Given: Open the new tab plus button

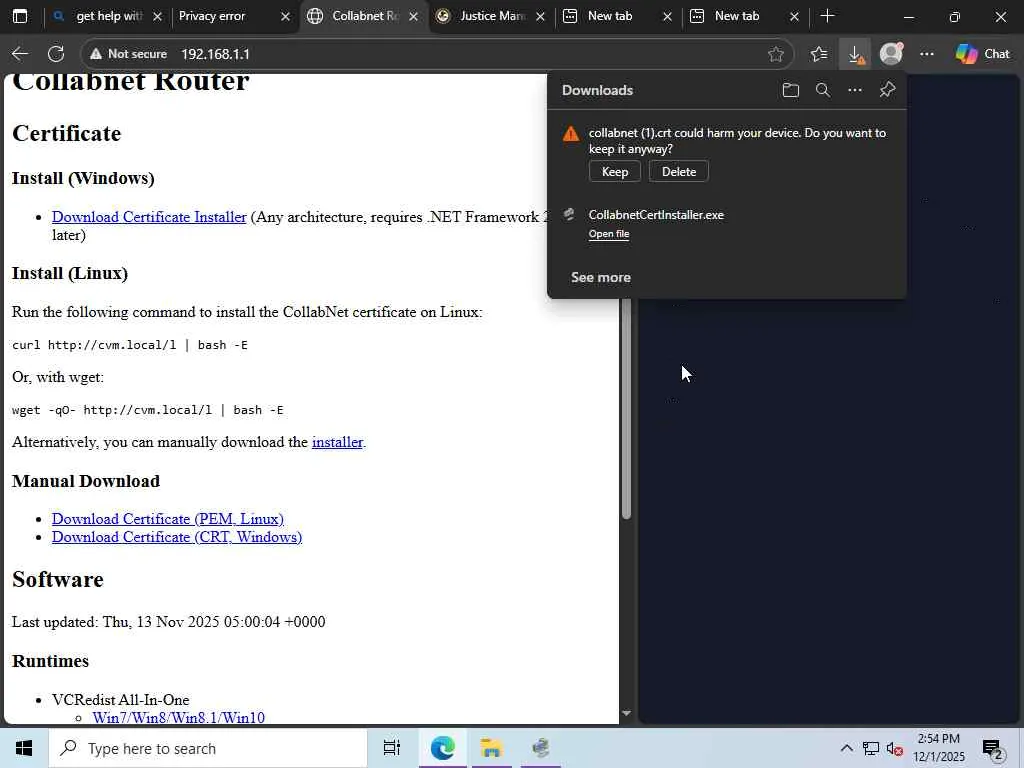Looking at the screenshot, I should 827,16.
